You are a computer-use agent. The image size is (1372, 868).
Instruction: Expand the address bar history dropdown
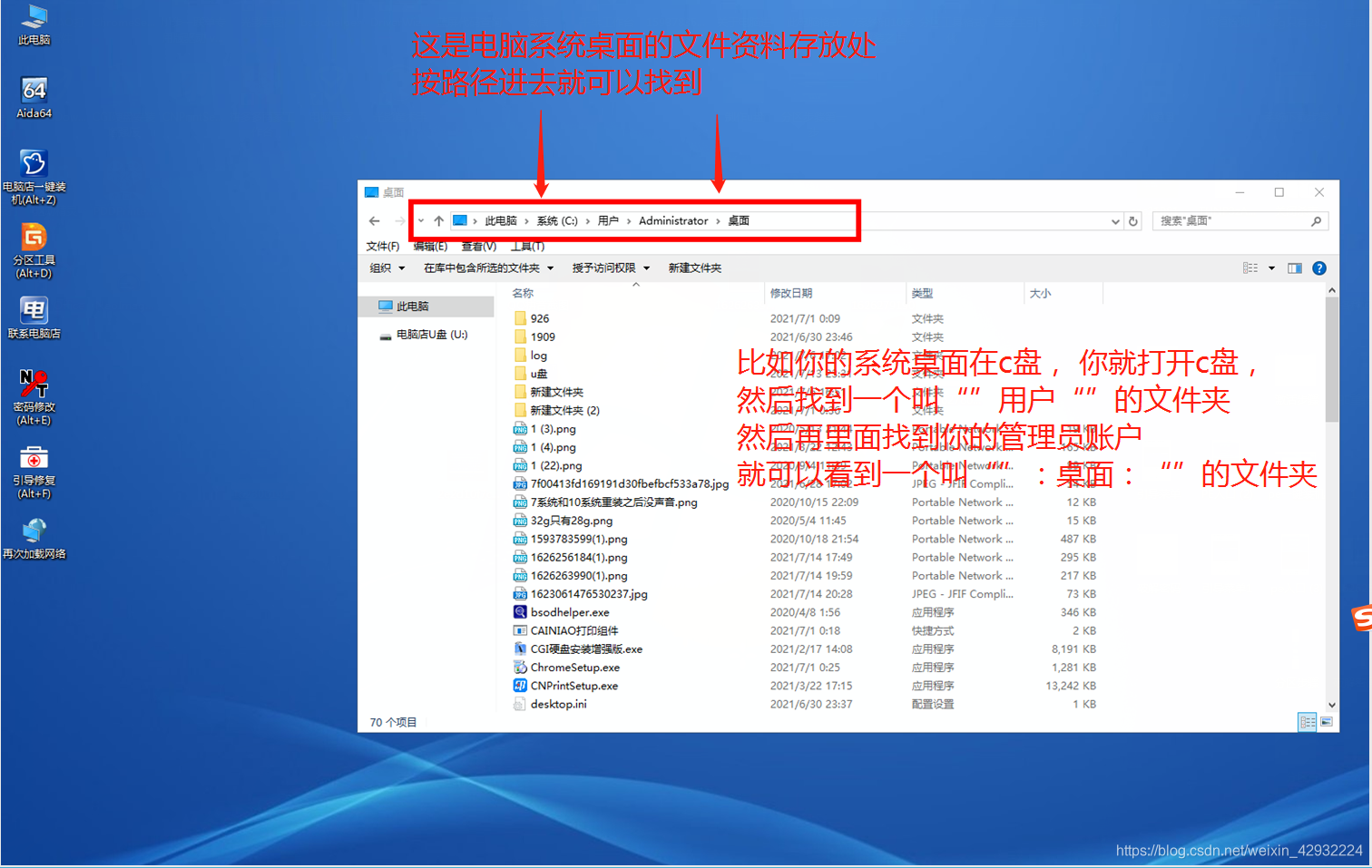pyautogui.click(x=1115, y=220)
